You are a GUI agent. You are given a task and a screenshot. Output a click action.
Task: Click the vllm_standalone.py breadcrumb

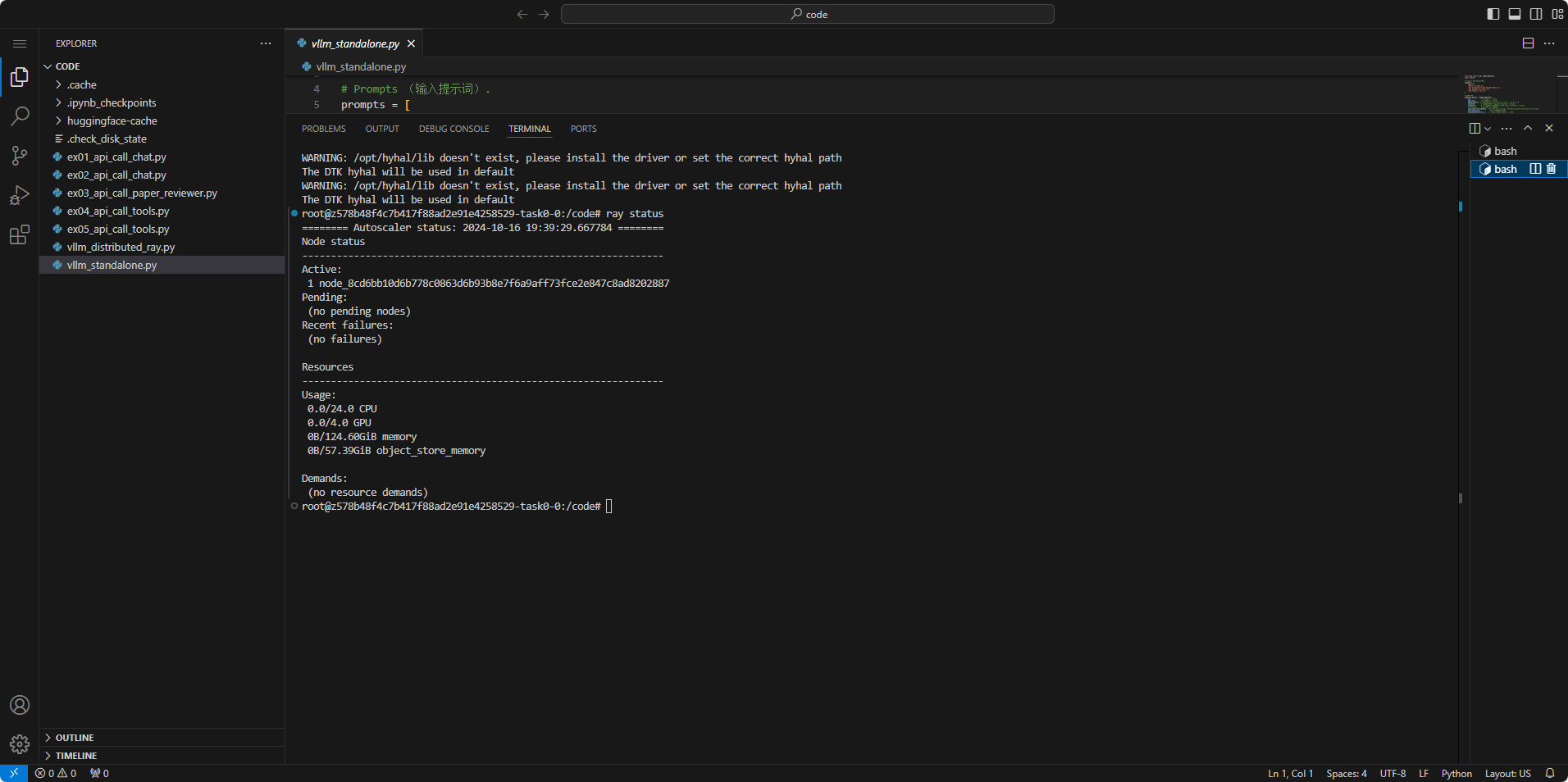coord(361,66)
